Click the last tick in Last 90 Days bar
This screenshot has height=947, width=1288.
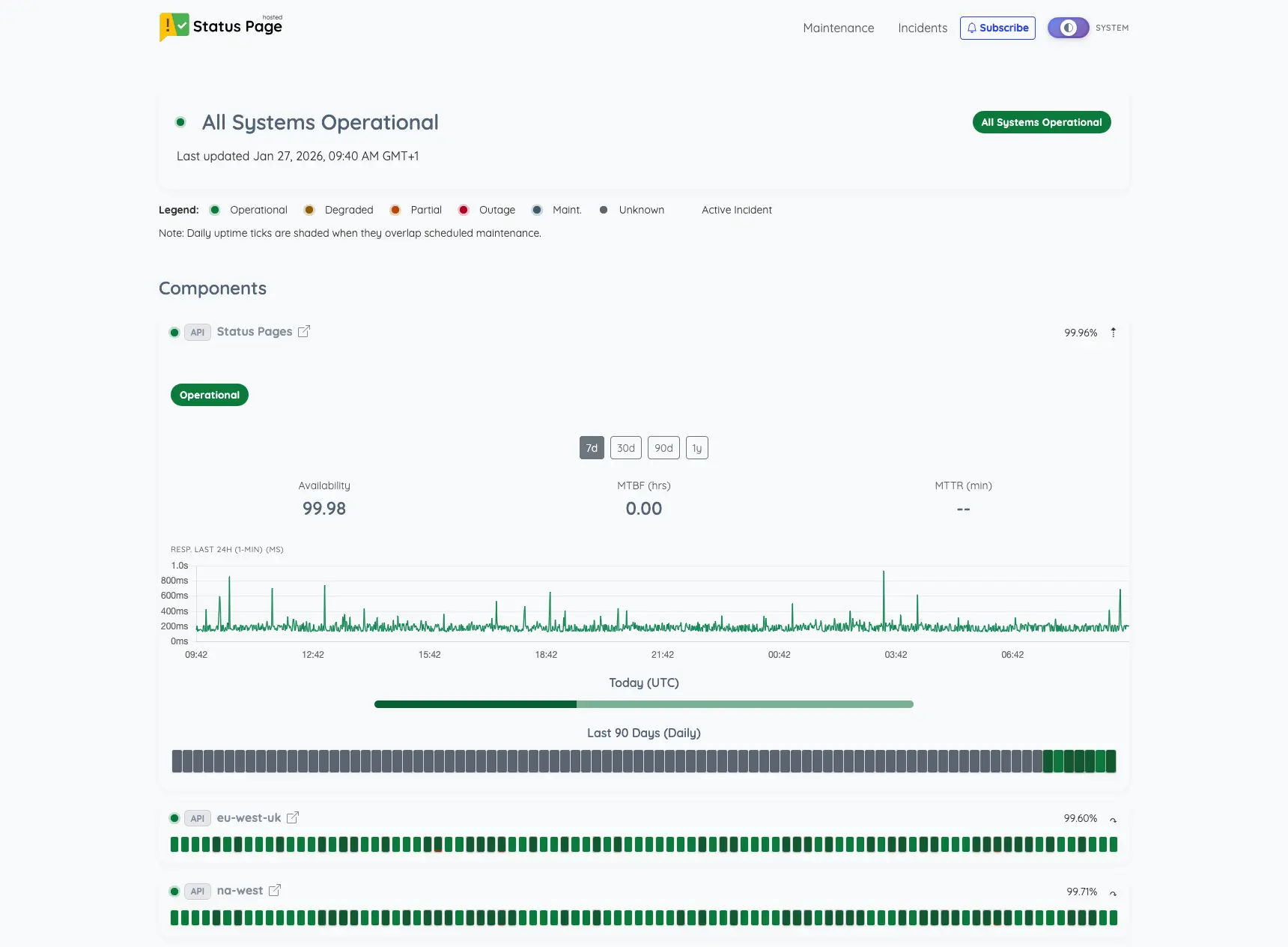tap(1111, 761)
